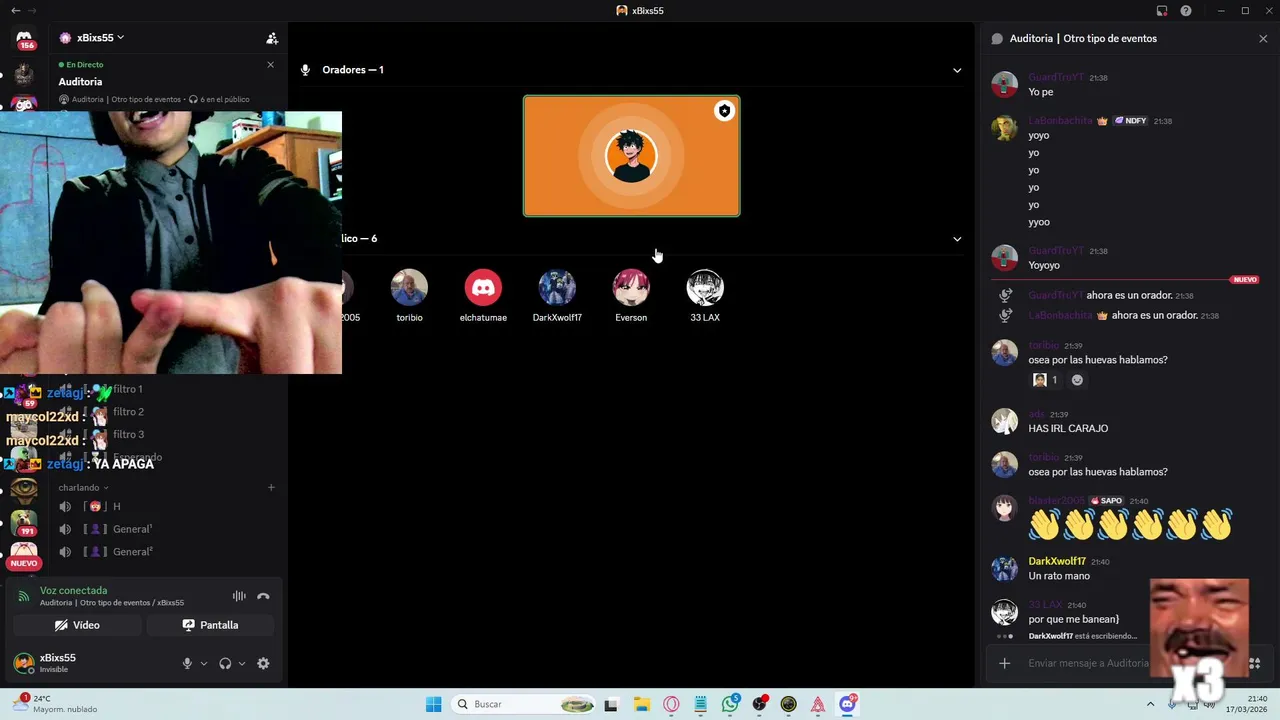Open elchatumae's audience avatar
This screenshot has height=720, width=1280.
pyautogui.click(x=483, y=288)
